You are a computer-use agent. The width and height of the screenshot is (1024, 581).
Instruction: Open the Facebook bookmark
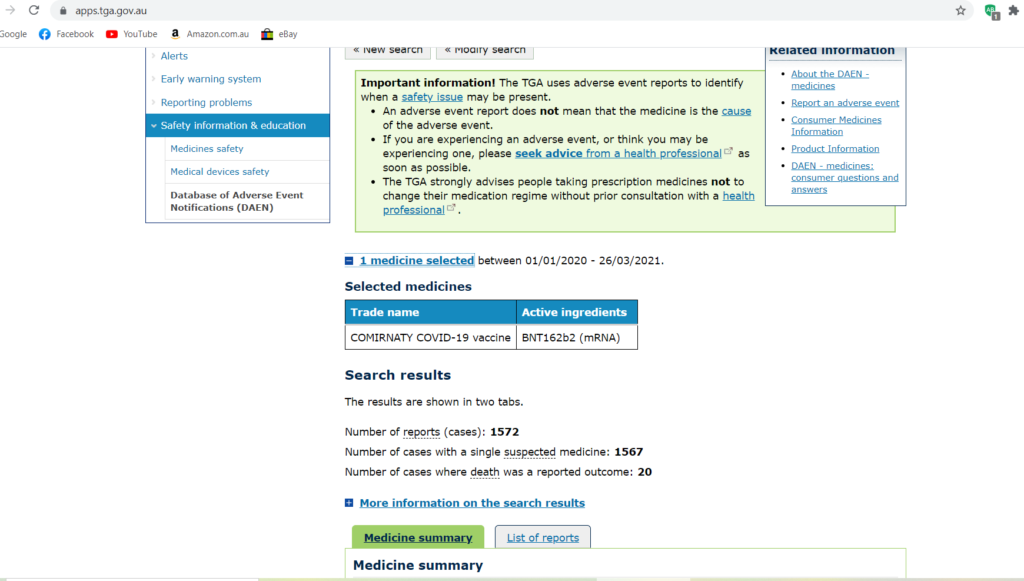click(x=66, y=34)
